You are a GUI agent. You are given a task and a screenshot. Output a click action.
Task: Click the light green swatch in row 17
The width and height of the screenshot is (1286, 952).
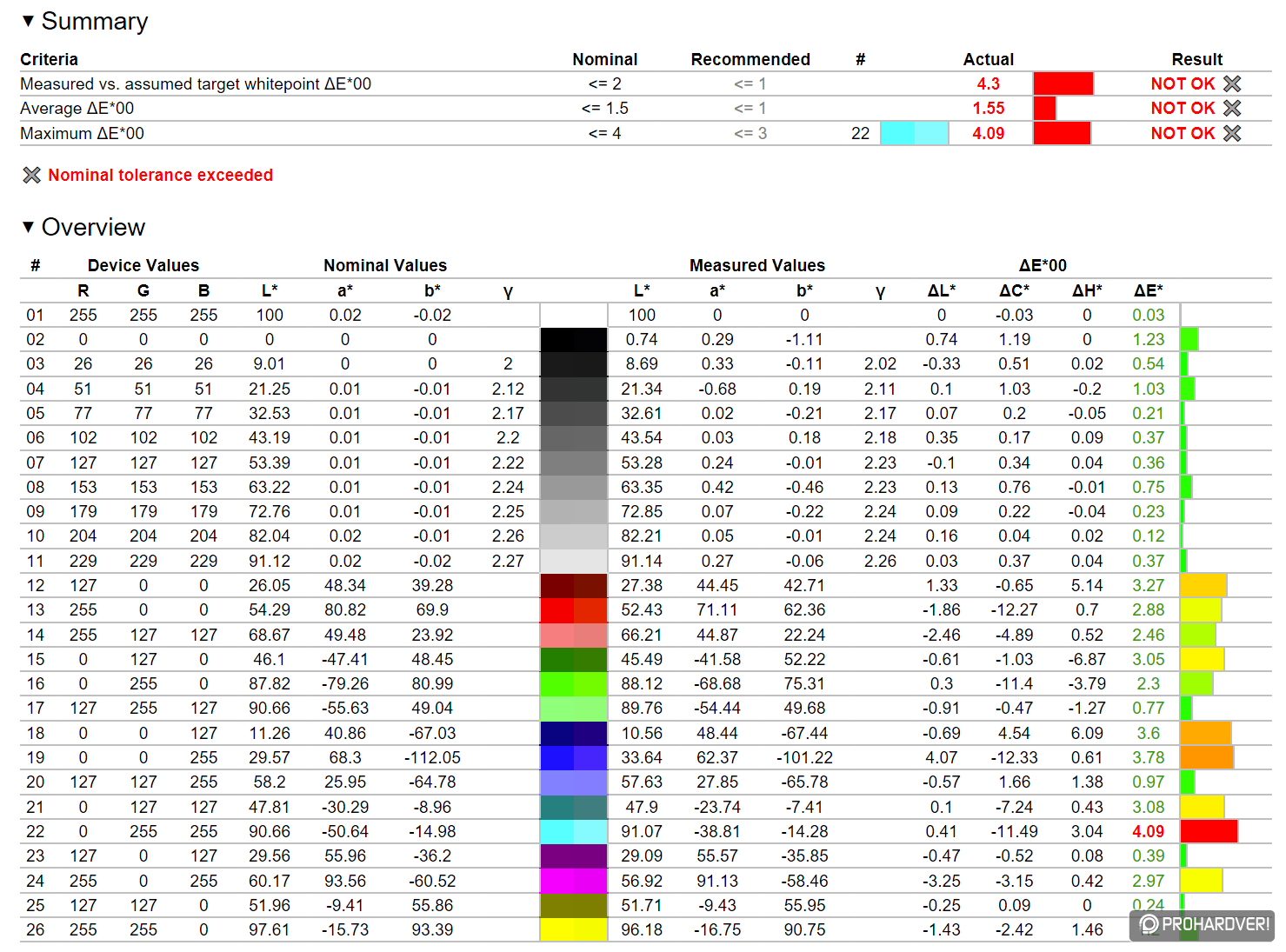[x=574, y=708]
